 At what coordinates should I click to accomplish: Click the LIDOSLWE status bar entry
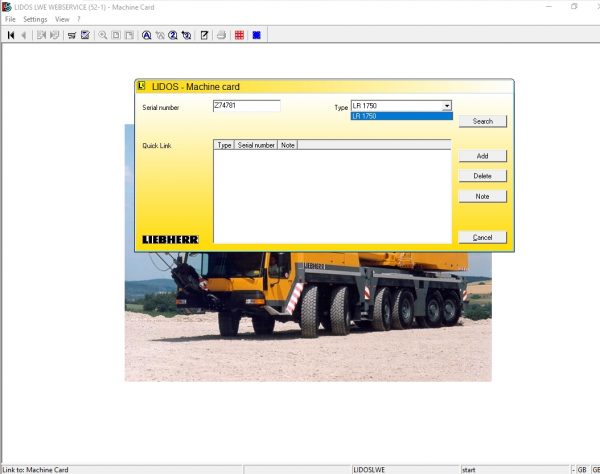406,470
